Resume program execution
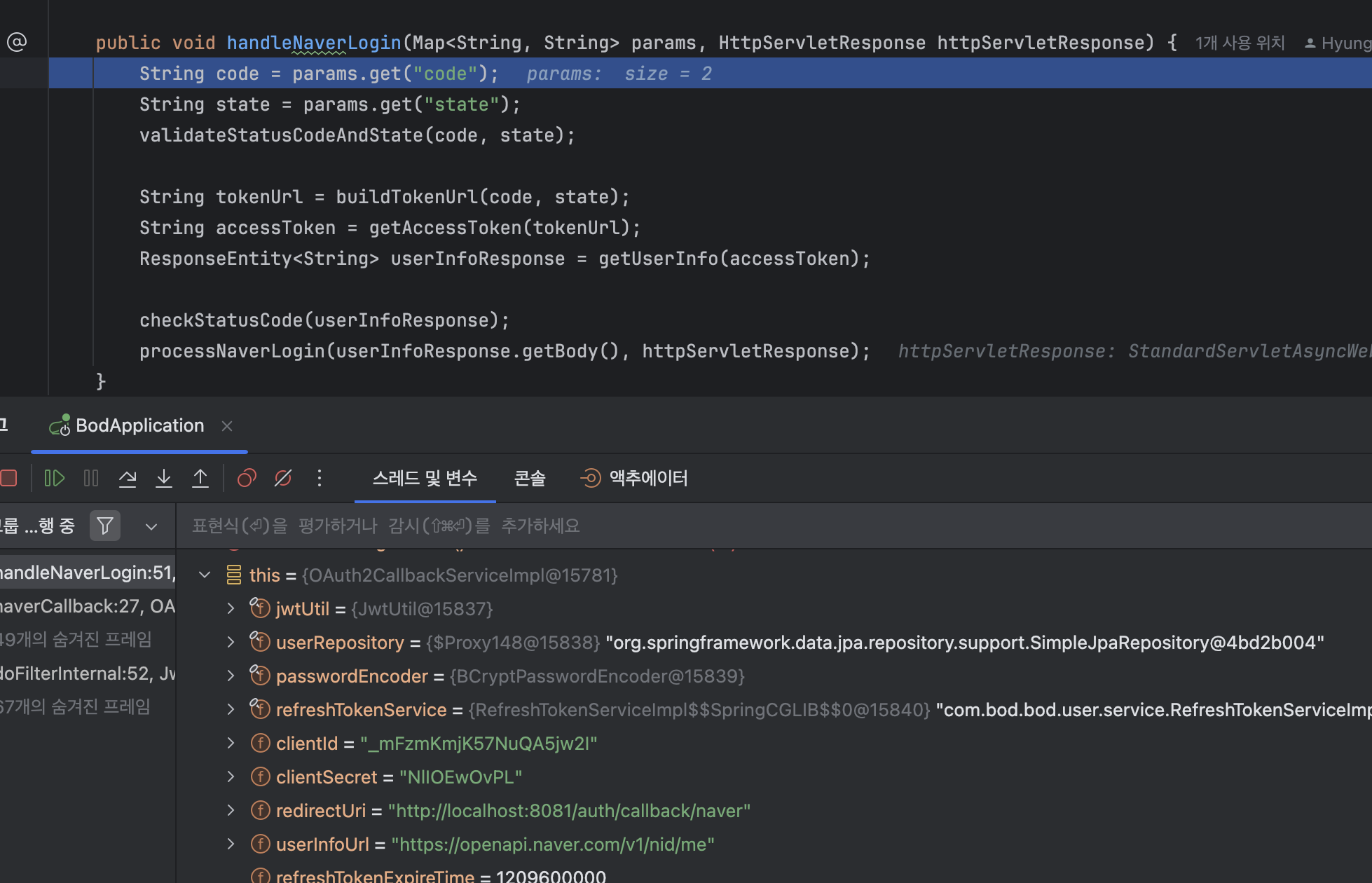 (54, 478)
